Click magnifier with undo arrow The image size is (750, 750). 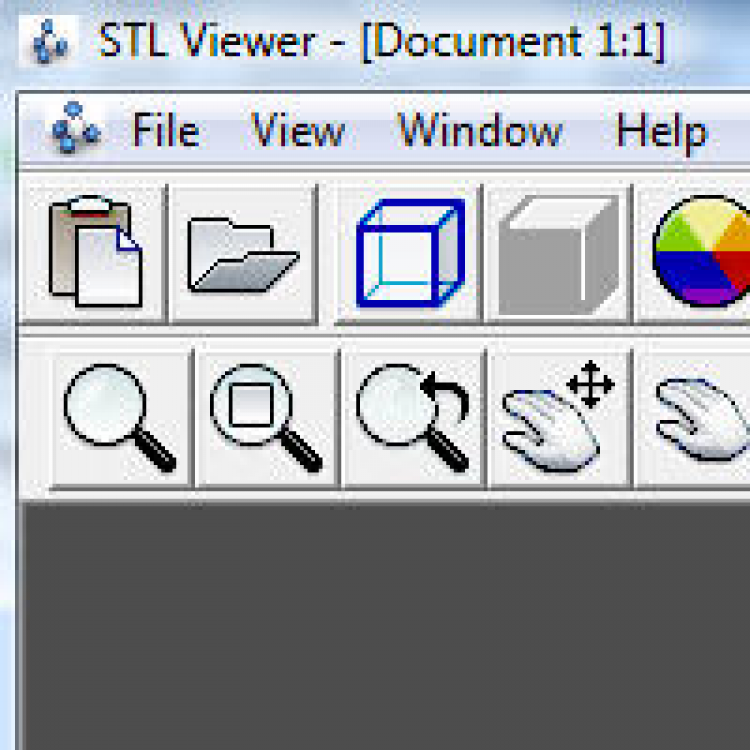(x=413, y=418)
